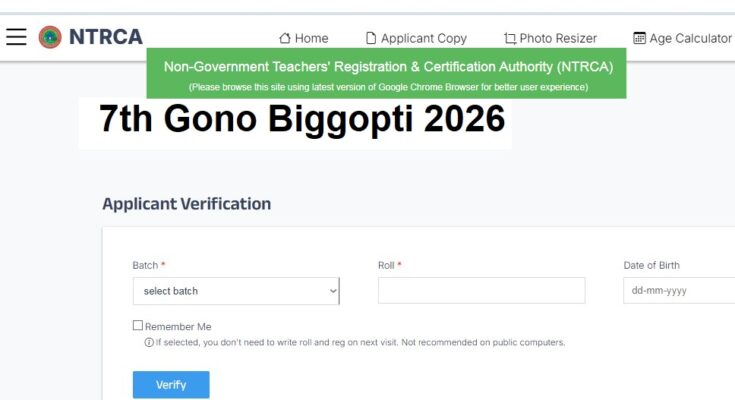Open the Applicant Copy menu item
Viewport: 735px width, 400px height.
424,38
